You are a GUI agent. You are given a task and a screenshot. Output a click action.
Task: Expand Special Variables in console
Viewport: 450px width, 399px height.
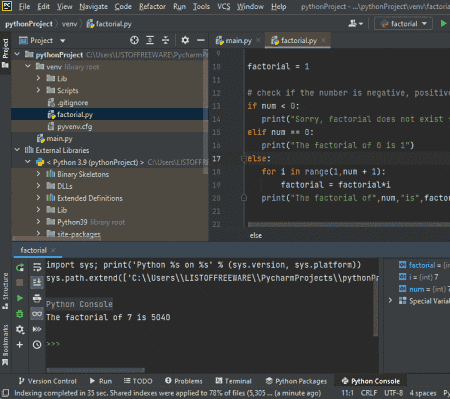point(390,301)
